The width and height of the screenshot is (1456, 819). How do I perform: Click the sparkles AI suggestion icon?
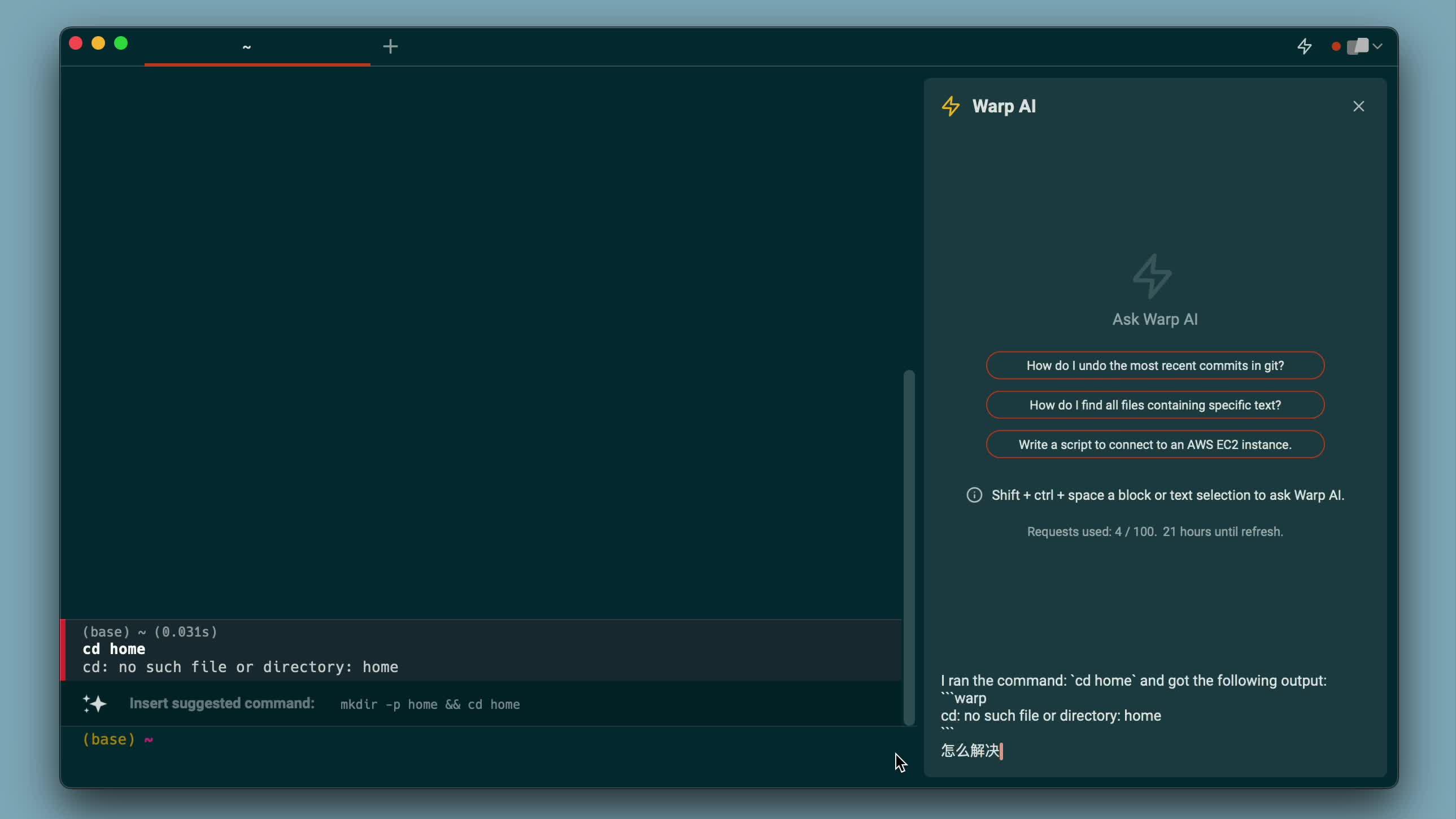(95, 704)
